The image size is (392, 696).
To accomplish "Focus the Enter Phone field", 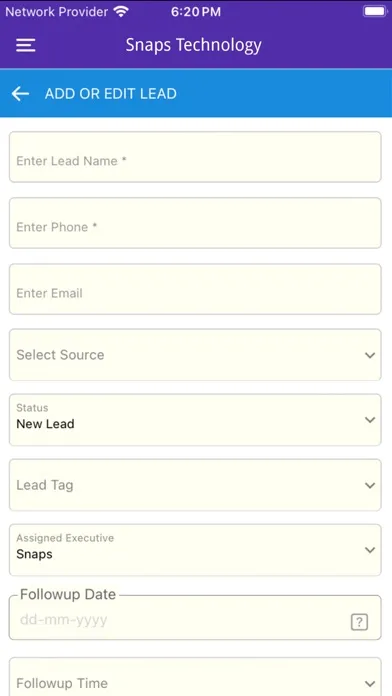I will (x=195, y=223).
